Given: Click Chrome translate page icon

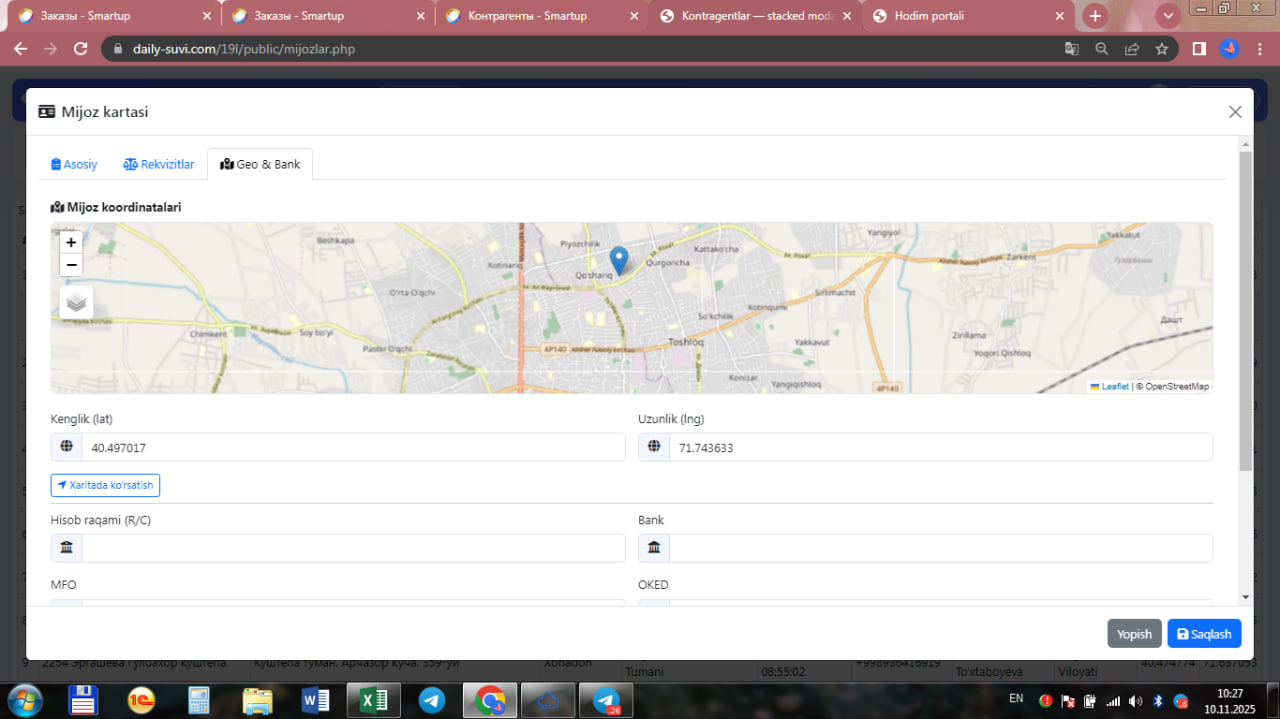Looking at the screenshot, I should pos(1071,49).
